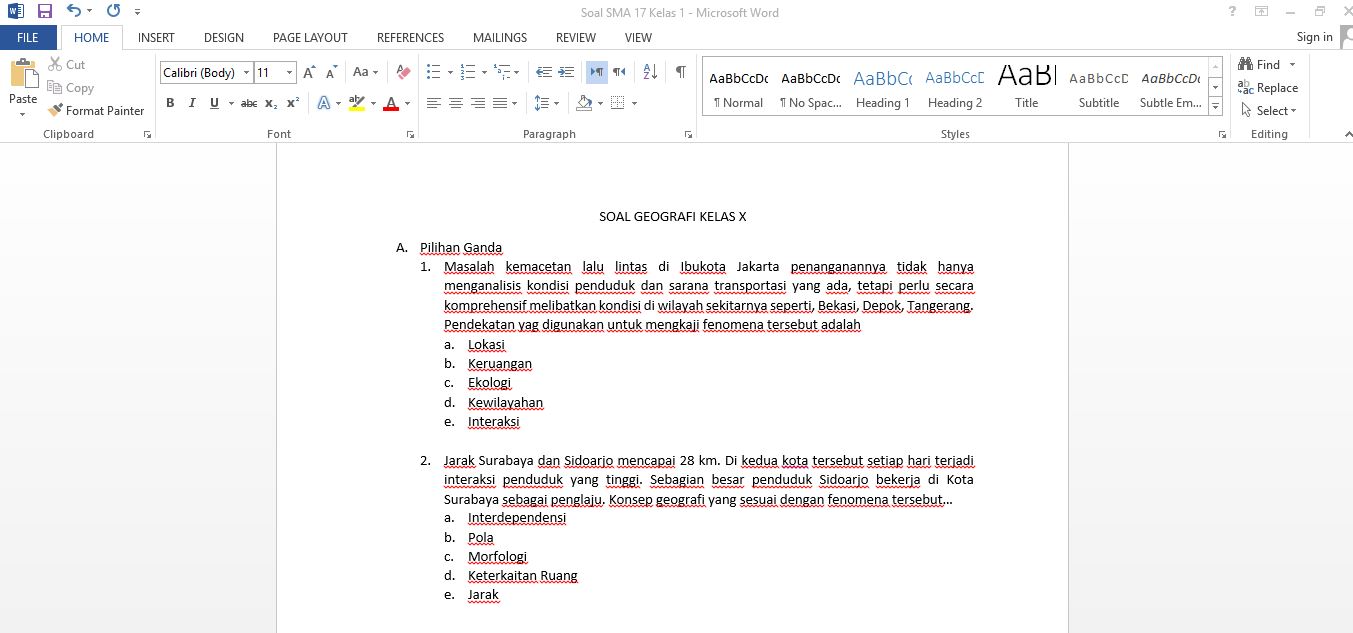Image resolution: width=1353 pixels, height=633 pixels.
Task: Open the borders dropdown arrow
Action: [x=634, y=103]
